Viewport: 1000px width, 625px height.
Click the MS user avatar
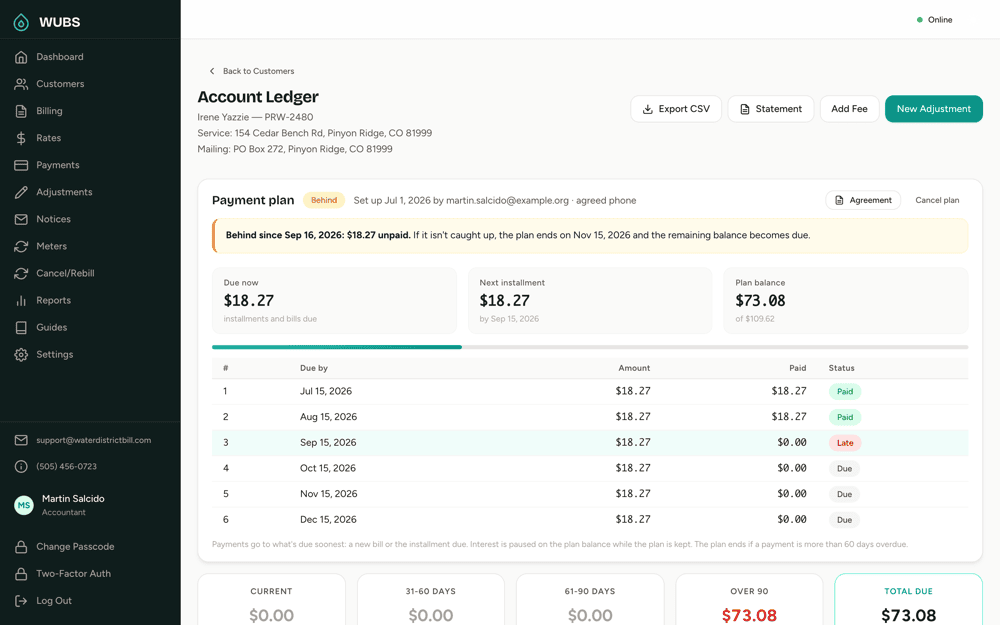[24, 505]
